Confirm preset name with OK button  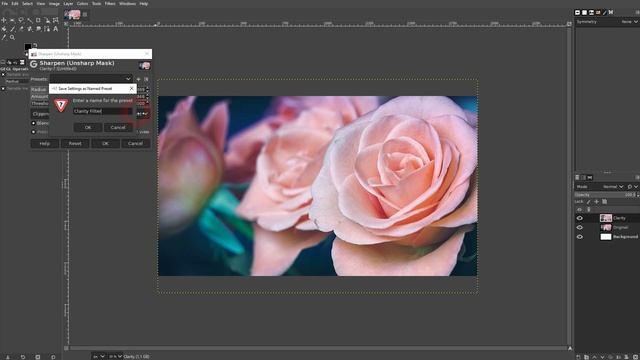coord(88,127)
